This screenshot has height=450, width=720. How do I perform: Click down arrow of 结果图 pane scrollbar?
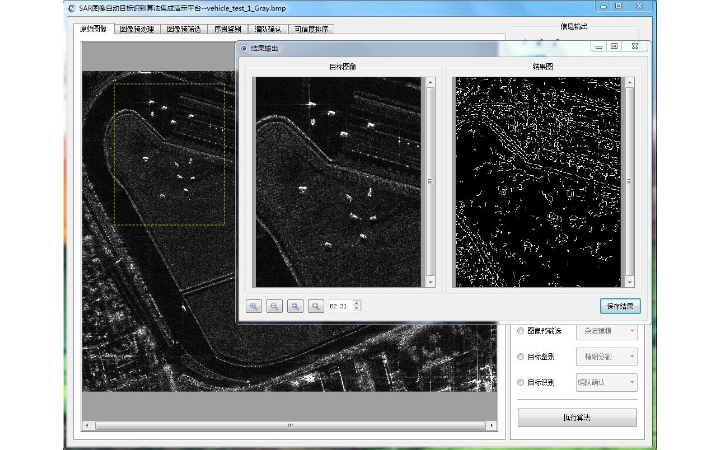630,282
